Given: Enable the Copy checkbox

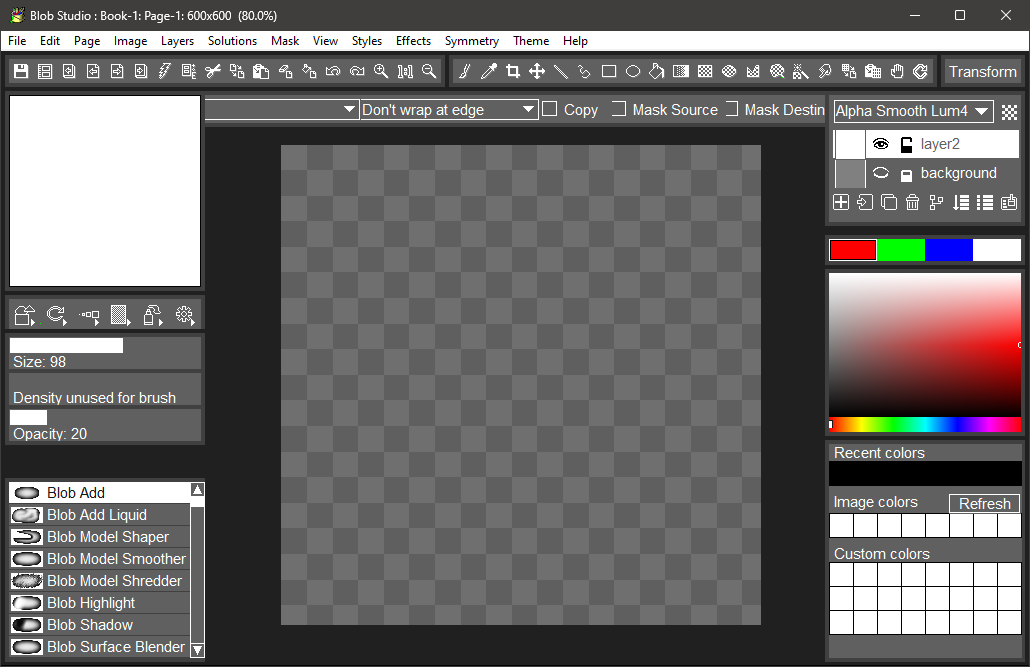Looking at the screenshot, I should pyautogui.click(x=549, y=109).
